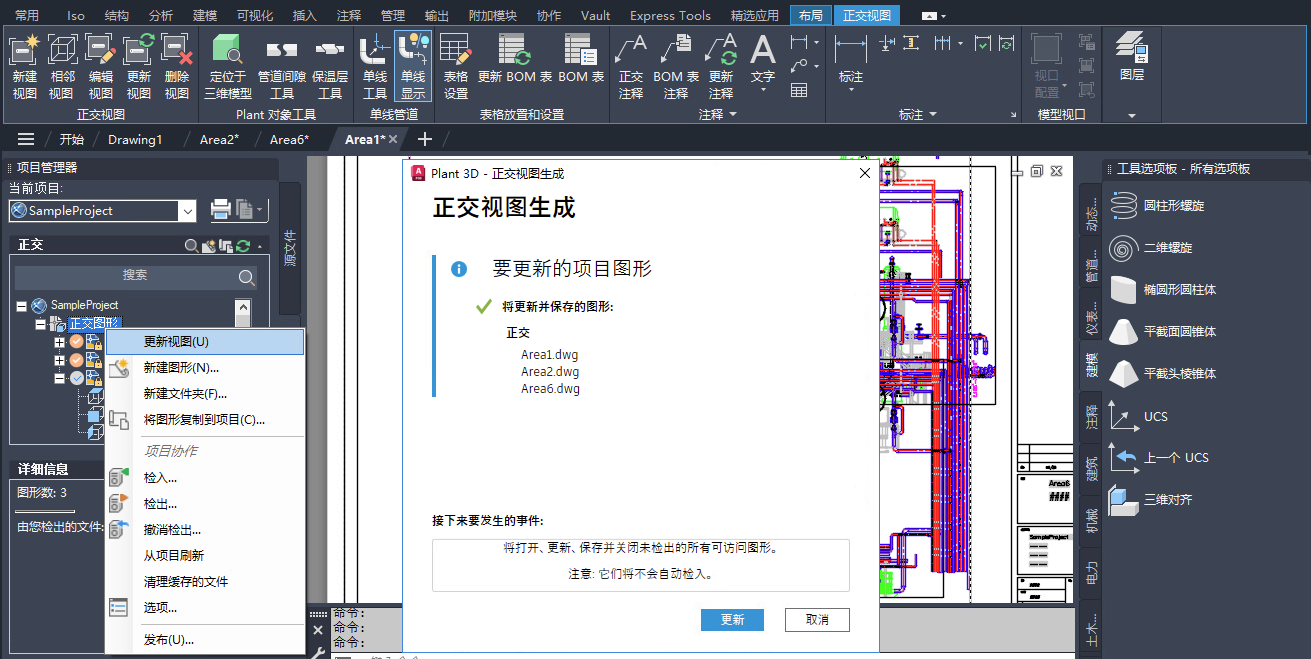This screenshot has height=659, width=1311.
Task: Open the hamburger menu beside 开始 tab
Action: point(26,139)
